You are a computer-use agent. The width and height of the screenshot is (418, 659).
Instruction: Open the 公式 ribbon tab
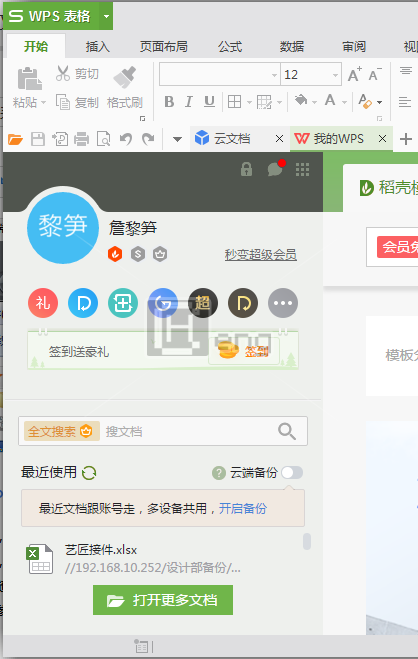(230, 46)
